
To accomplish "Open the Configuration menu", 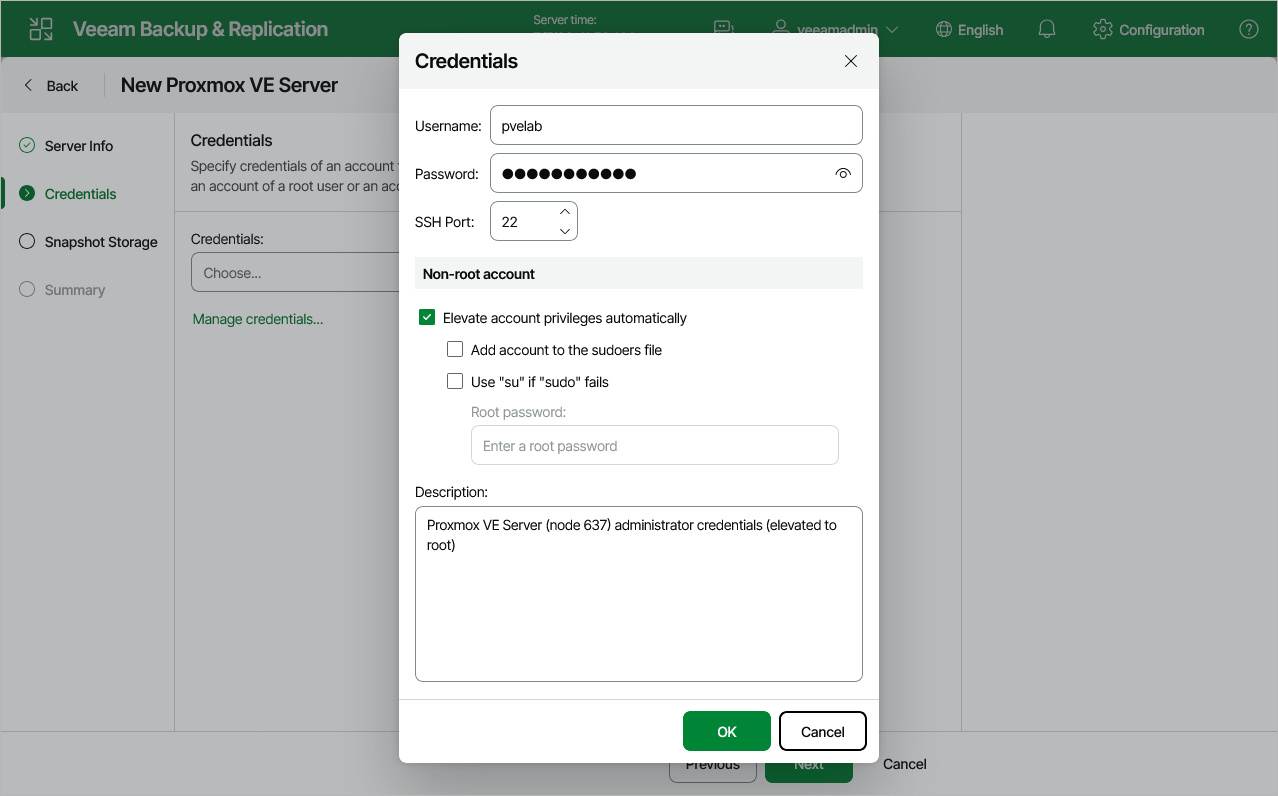I will pyautogui.click(x=1149, y=30).
